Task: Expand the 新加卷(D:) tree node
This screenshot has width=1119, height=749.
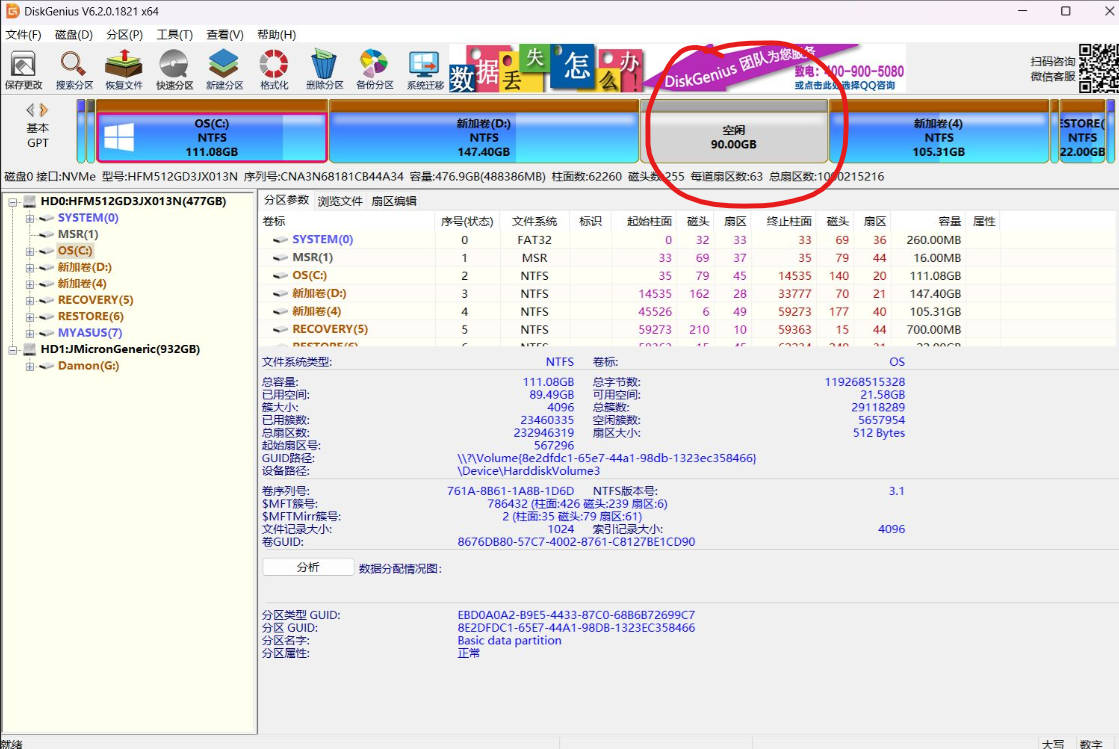Action: [x=30, y=268]
